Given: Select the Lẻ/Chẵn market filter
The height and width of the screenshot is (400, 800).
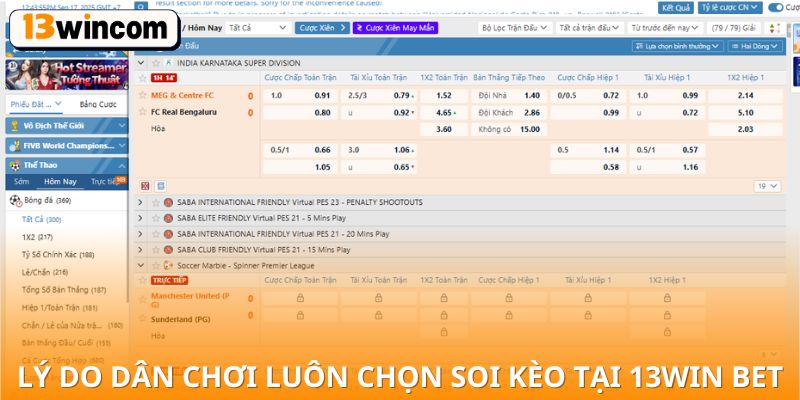Looking at the screenshot, I should click(x=45, y=272).
